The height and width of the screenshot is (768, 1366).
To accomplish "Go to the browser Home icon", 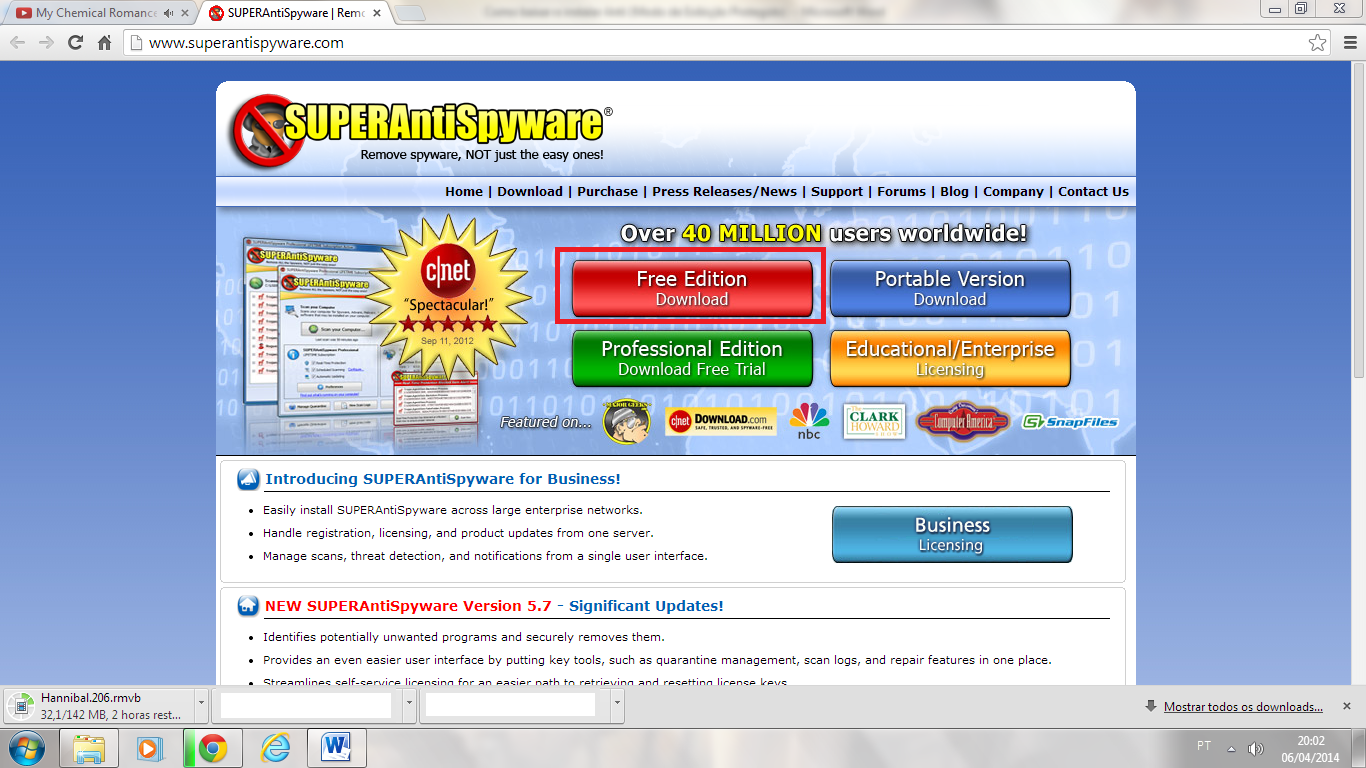I will click(104, 43).
